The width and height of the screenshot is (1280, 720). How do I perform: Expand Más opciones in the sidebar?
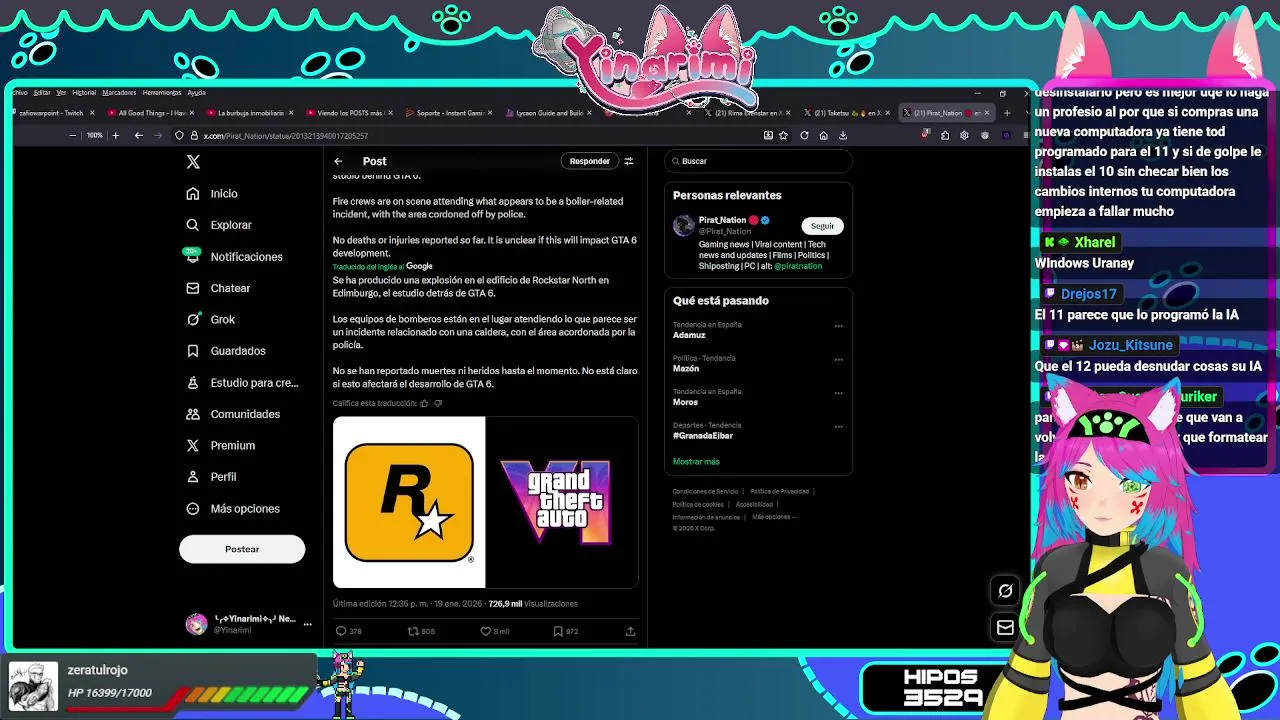tap(233, 508)
